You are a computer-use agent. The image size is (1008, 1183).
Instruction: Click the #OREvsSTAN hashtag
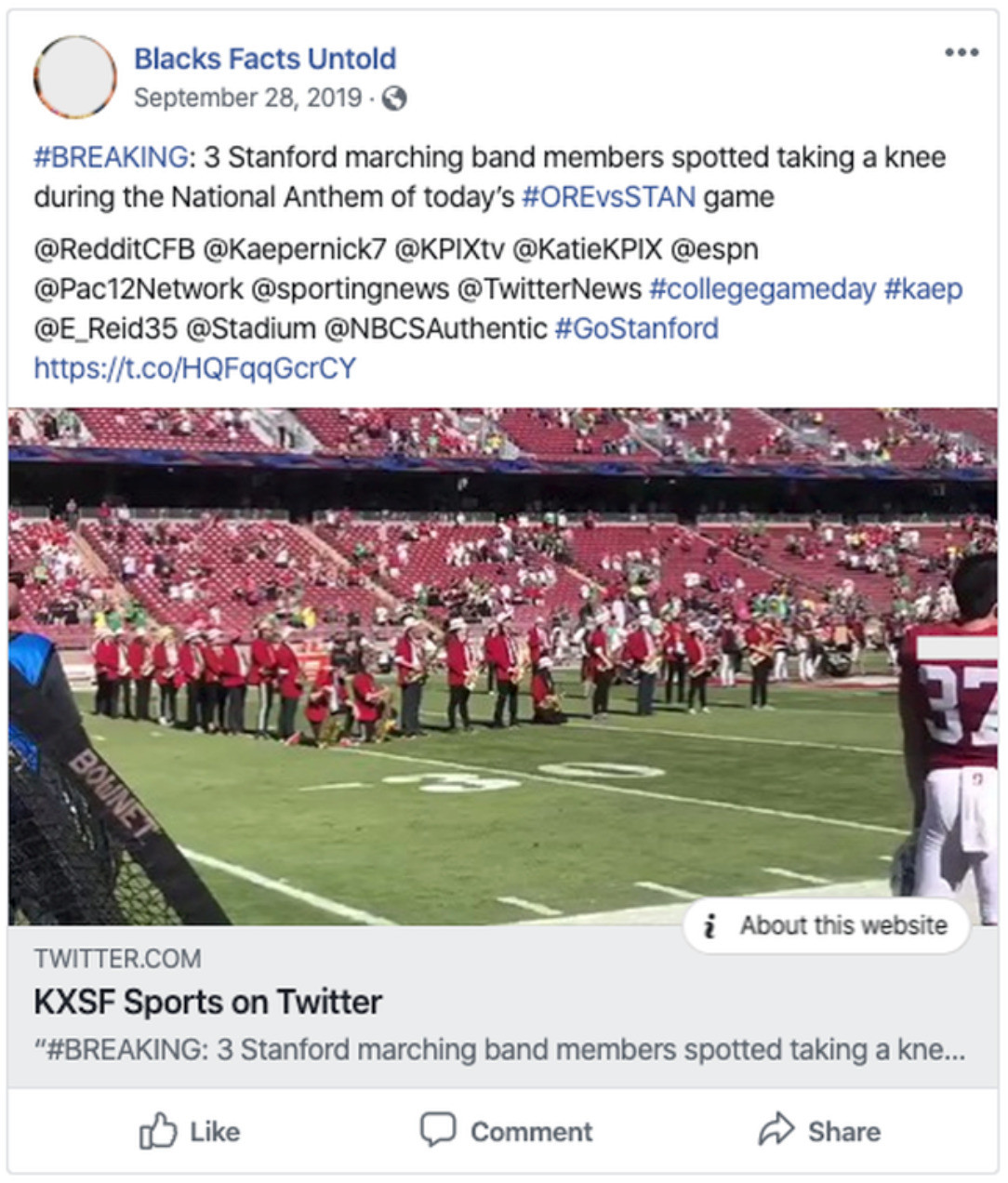click(608, 197)
